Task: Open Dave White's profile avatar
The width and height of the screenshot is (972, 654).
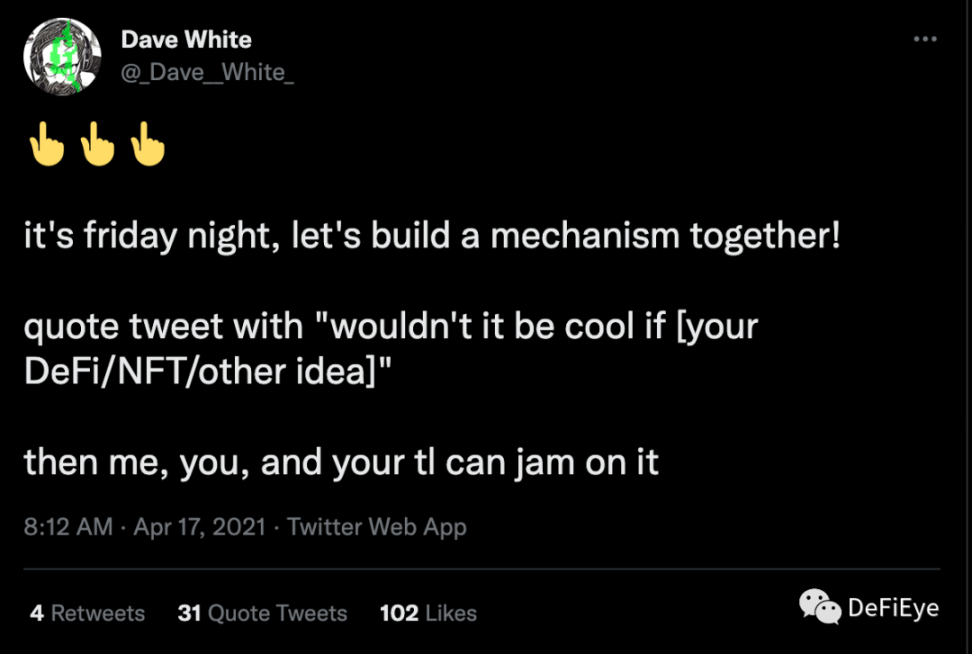Action: 60,56
